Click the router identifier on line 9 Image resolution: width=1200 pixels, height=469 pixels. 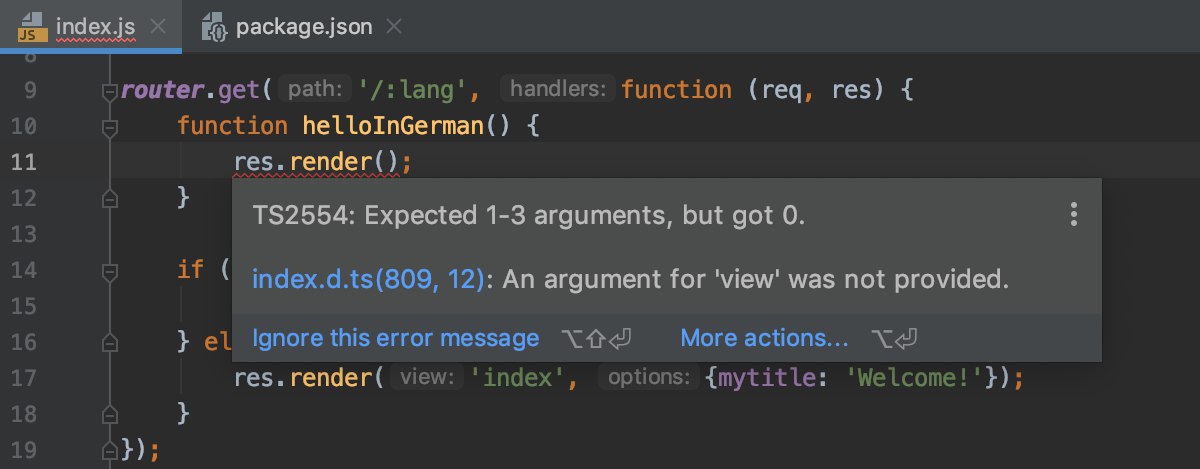(162, 90)
